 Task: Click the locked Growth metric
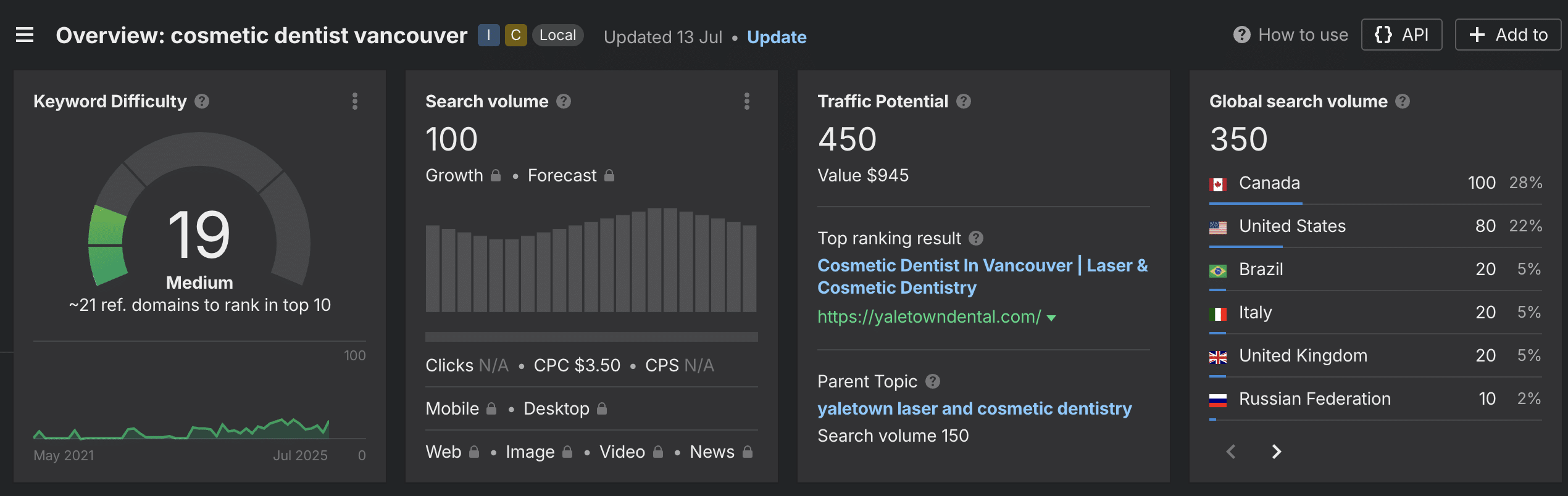pos(463,175)
